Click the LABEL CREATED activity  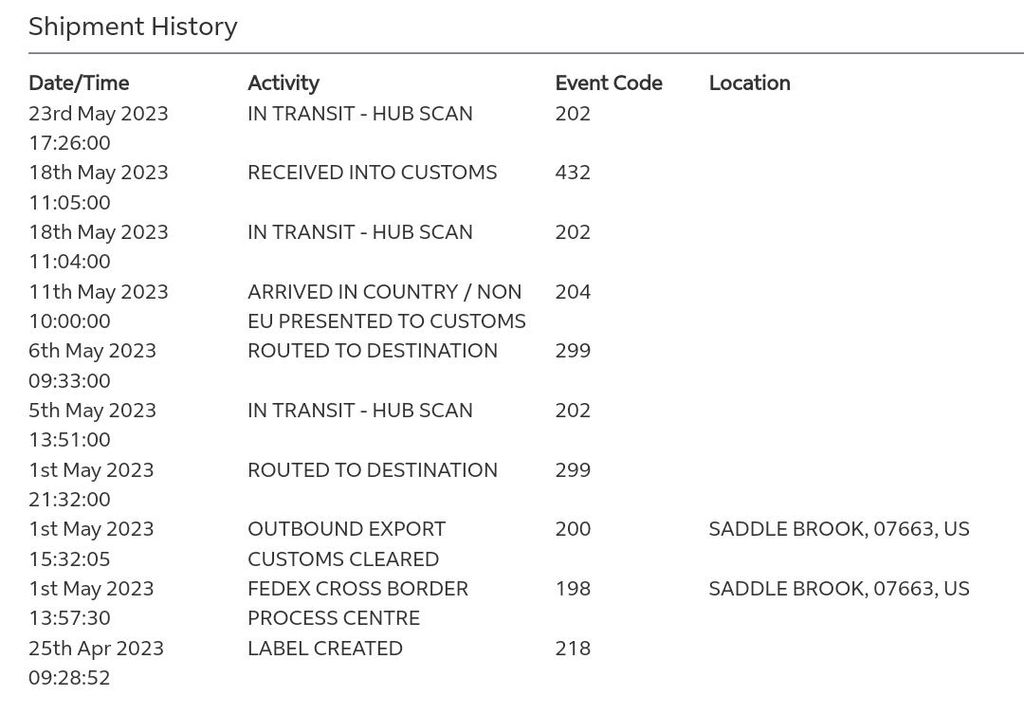(x=325, y=648)
